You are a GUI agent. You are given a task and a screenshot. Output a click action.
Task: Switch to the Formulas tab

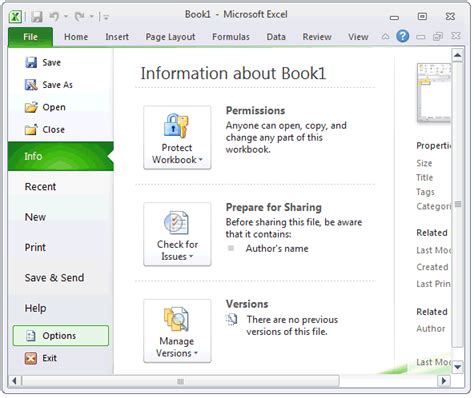(x=231, y=37)
